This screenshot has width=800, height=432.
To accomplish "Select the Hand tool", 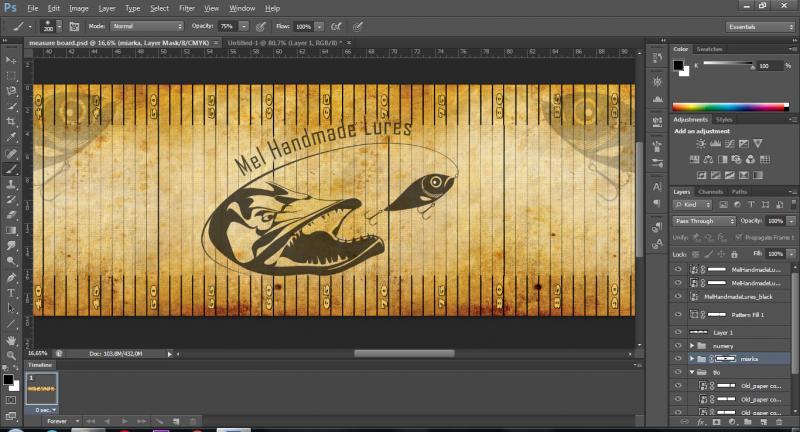I will (11, 340).
